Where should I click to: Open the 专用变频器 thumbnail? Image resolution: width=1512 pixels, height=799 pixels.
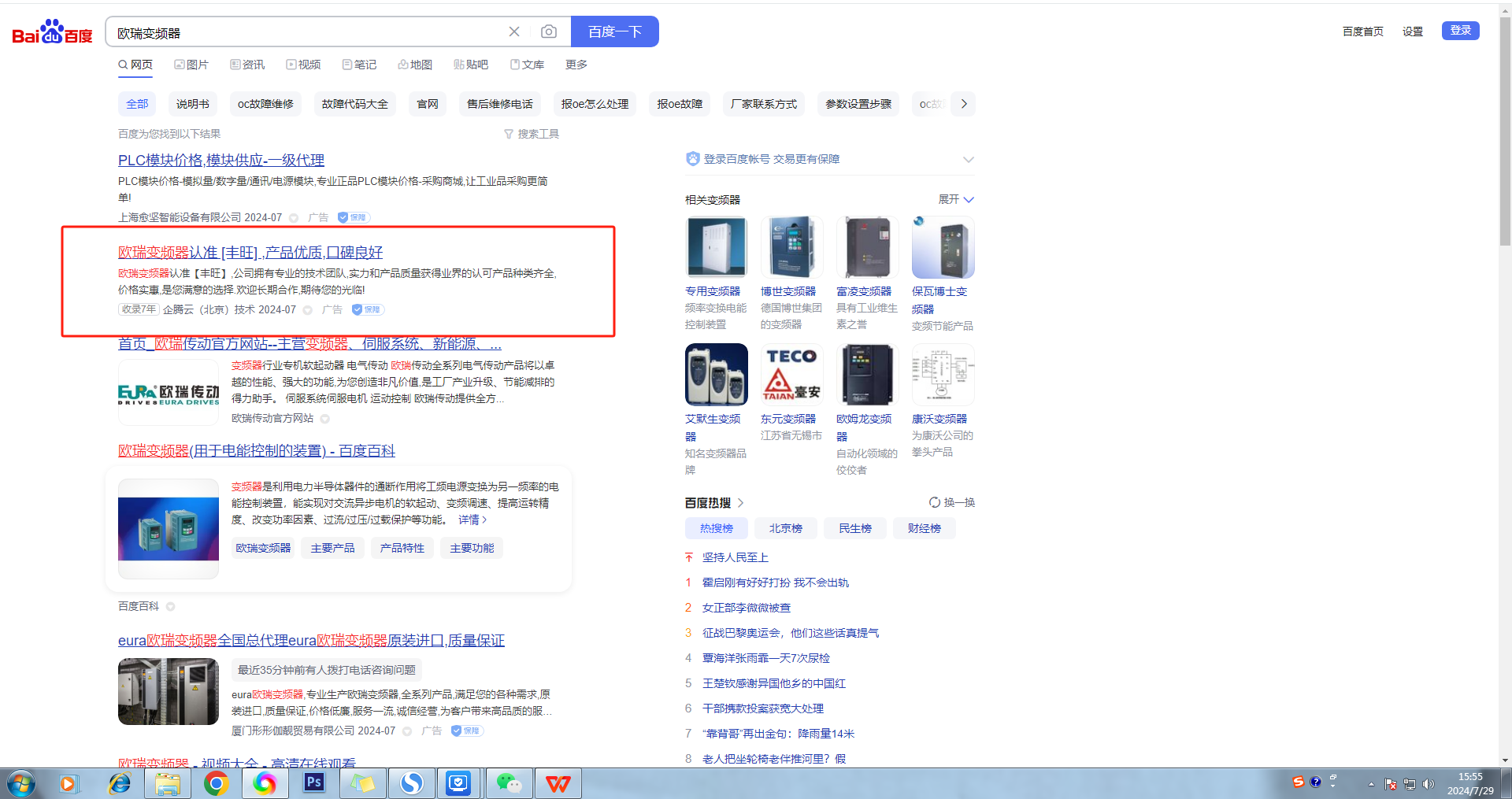[717, 247]
